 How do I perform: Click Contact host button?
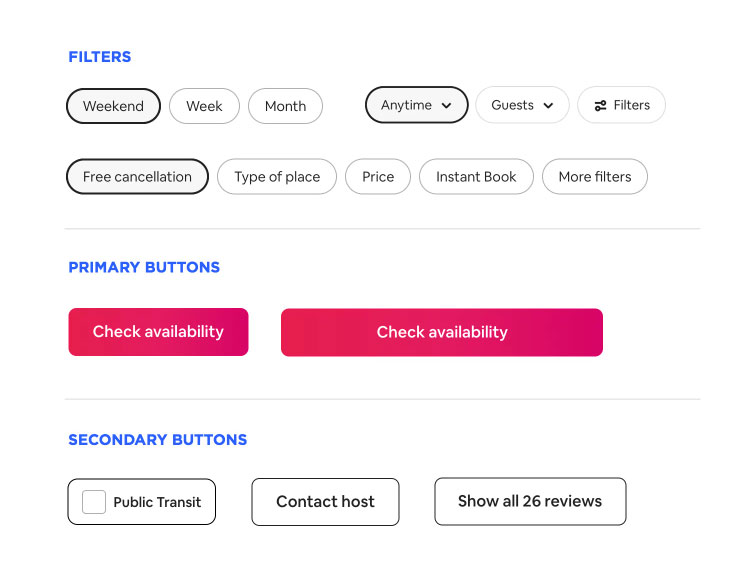(325, 502)
